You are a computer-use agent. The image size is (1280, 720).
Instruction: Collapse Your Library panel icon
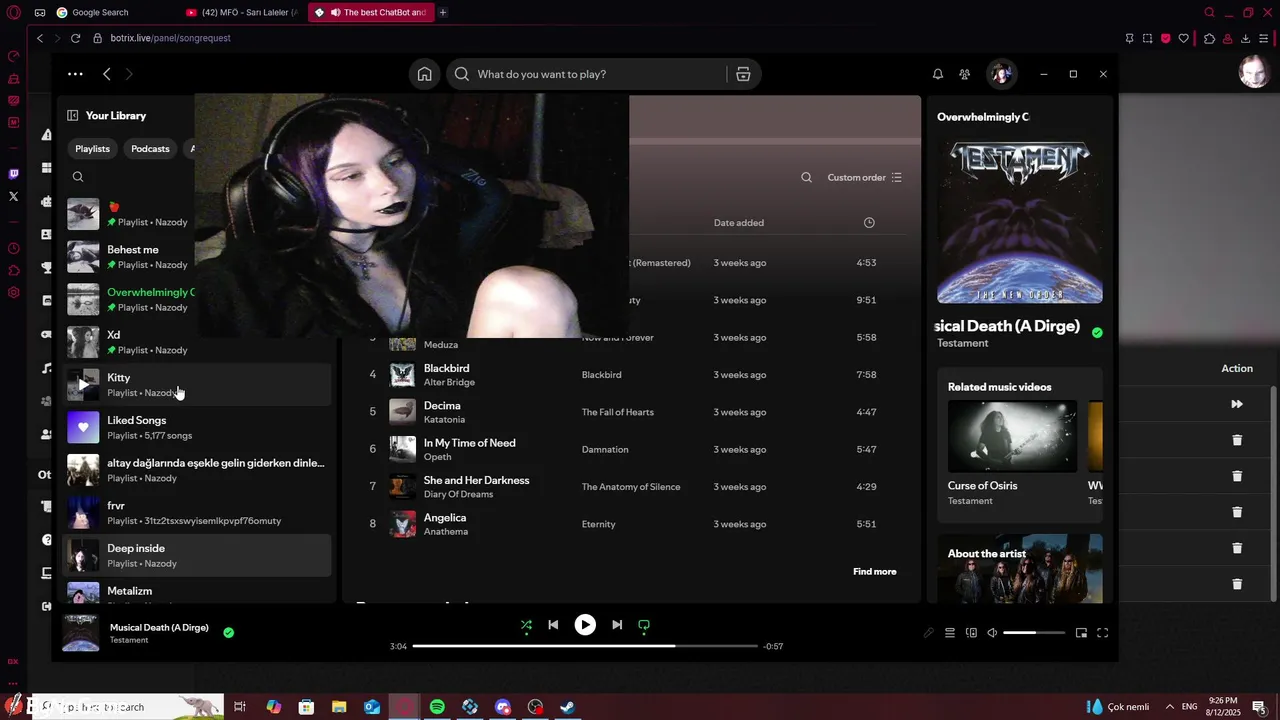click(x=72, y=115)
